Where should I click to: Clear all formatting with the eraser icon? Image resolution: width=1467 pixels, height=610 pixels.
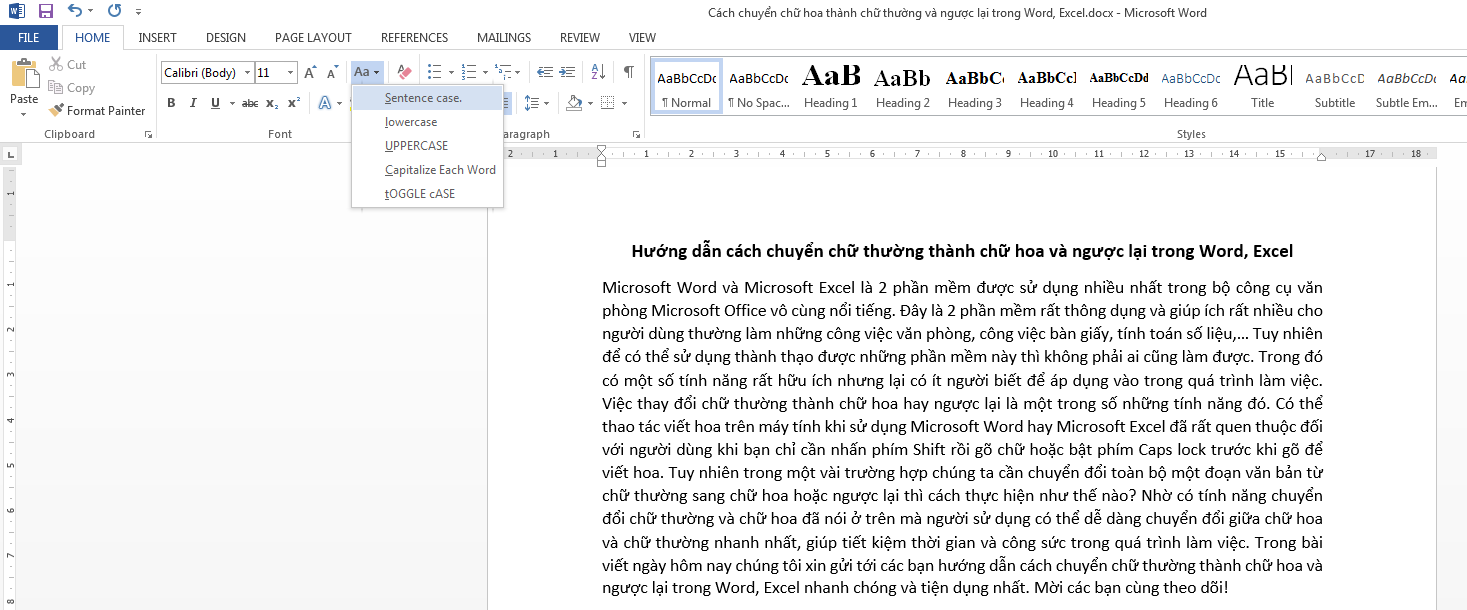404,72
